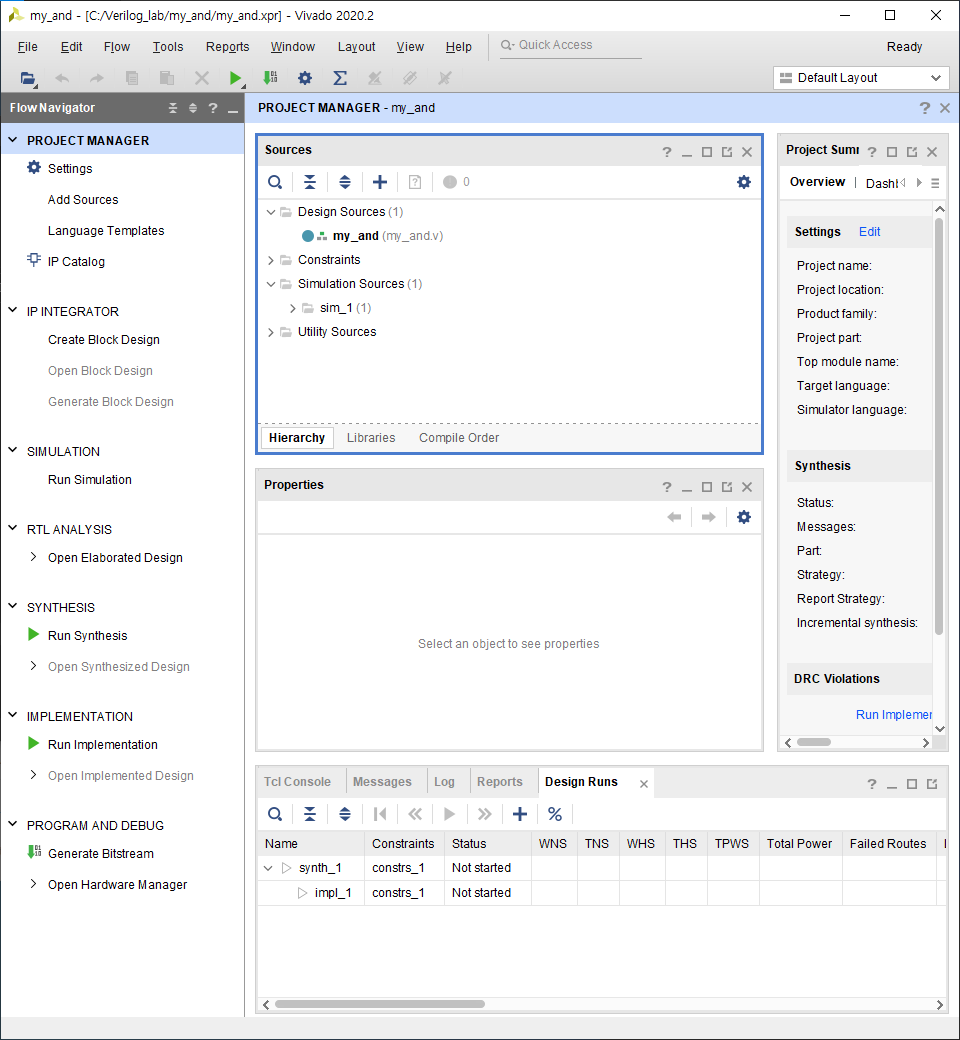Image resolution: width=960 pixels, height=1040 pixels.
Task: Open the Flow menu
Action: click(x=117, y=46)
